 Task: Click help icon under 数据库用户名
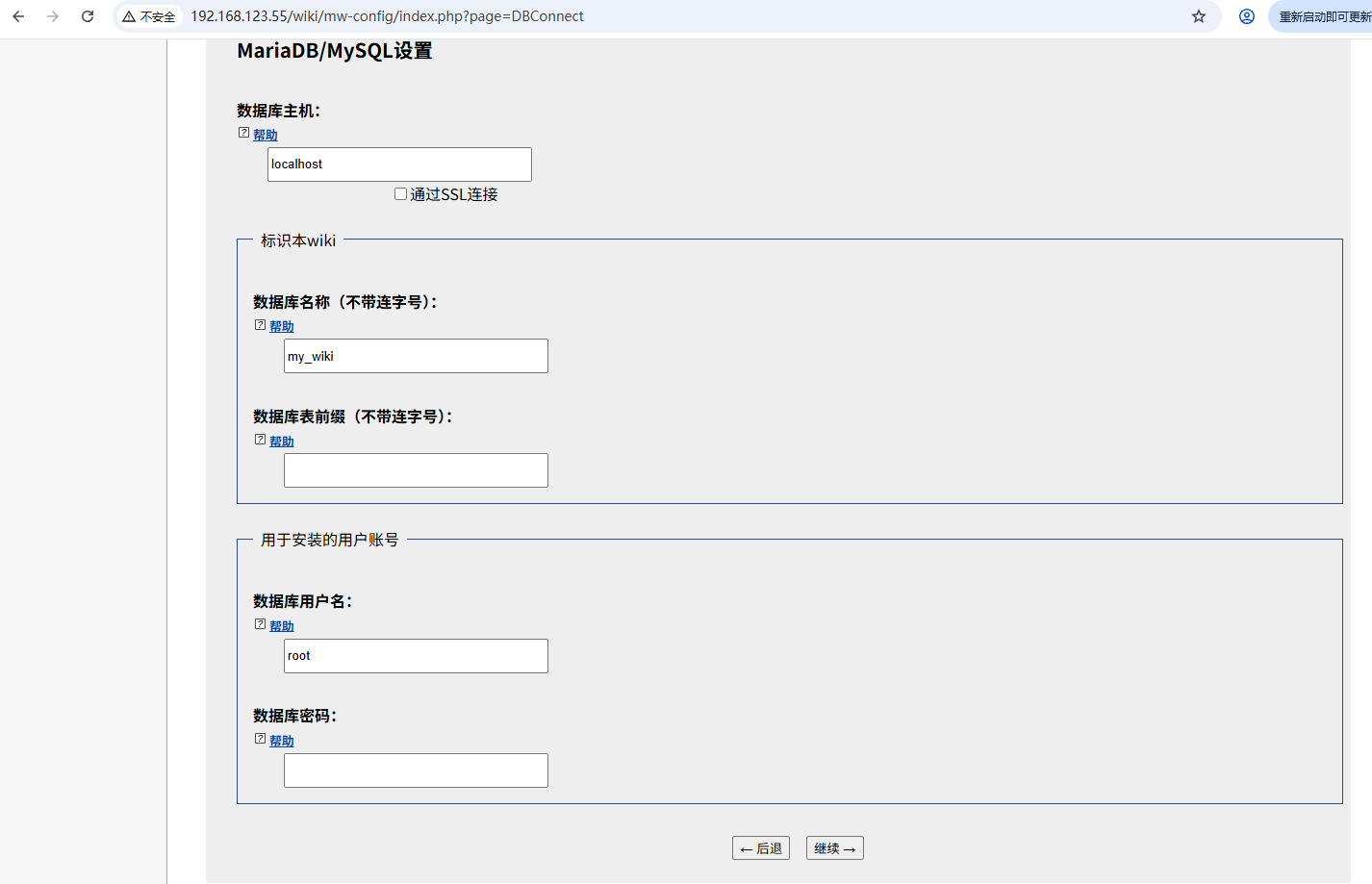click(260, 624)
